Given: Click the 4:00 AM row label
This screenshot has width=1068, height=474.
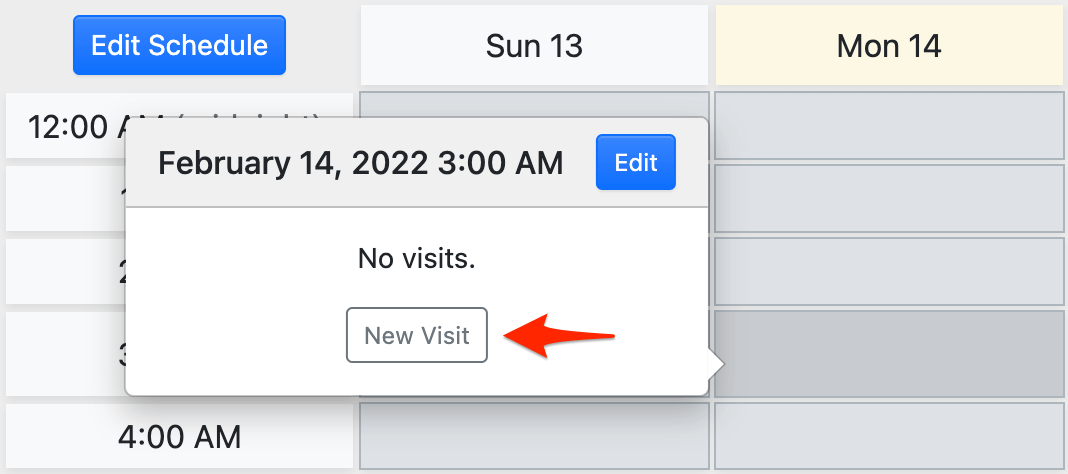Looking at the screenshot, I should click(180, 436).
